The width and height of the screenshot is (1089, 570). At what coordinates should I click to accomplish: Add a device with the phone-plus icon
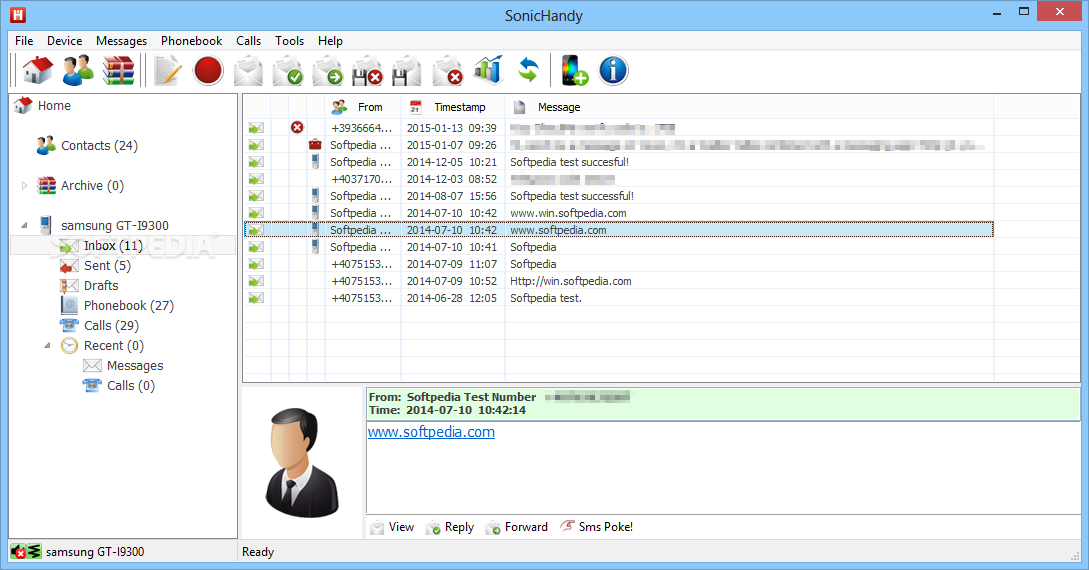coord(574,70)
